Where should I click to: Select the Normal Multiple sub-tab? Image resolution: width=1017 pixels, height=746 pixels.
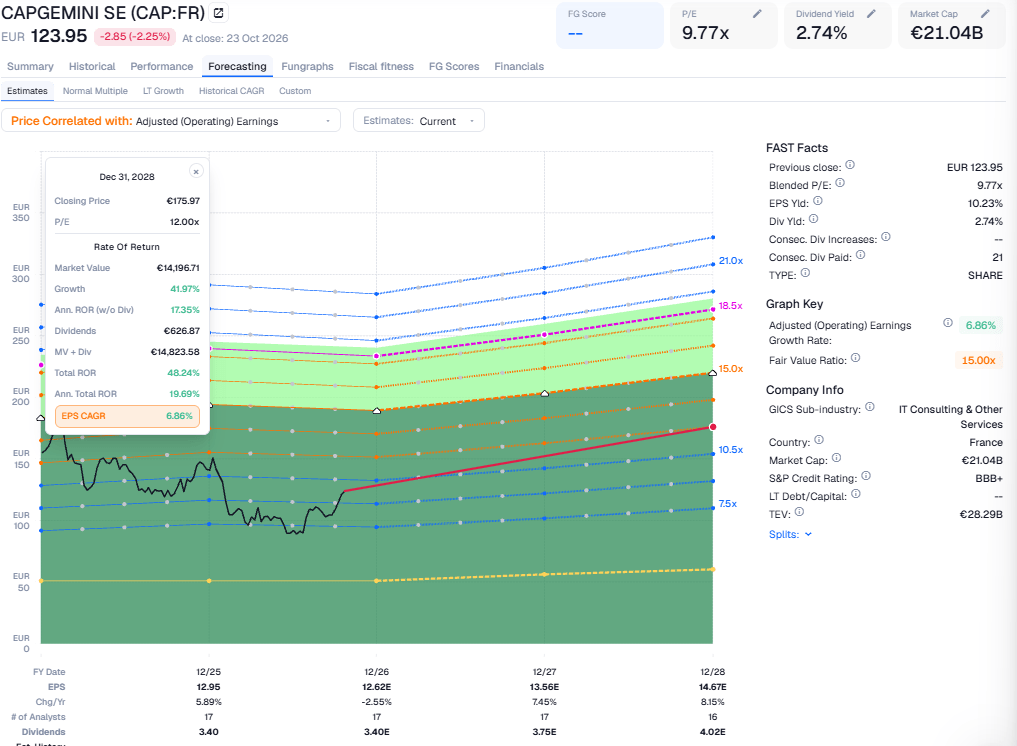point(95,91)
